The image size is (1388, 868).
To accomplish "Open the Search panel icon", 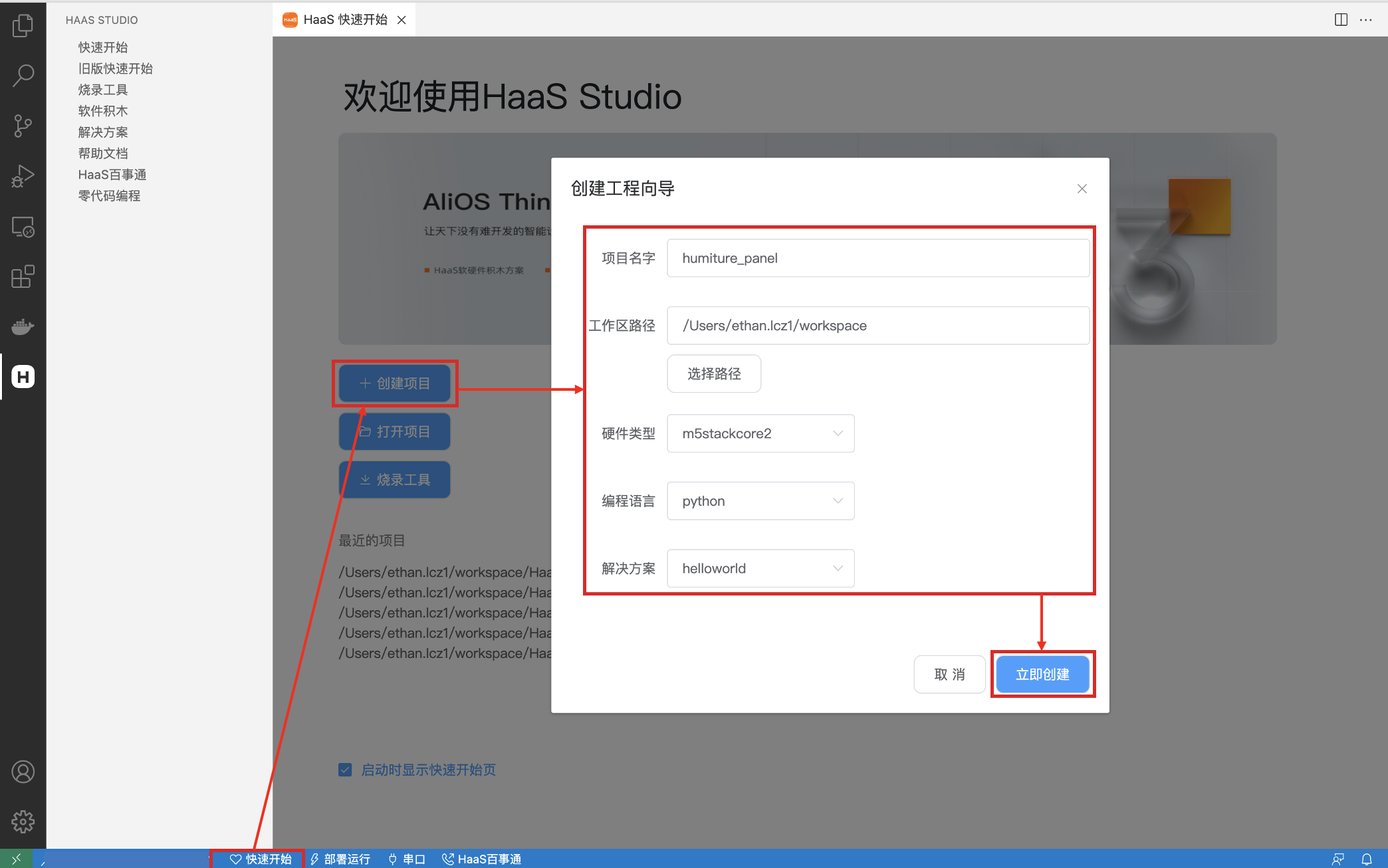I will point(23,75).
